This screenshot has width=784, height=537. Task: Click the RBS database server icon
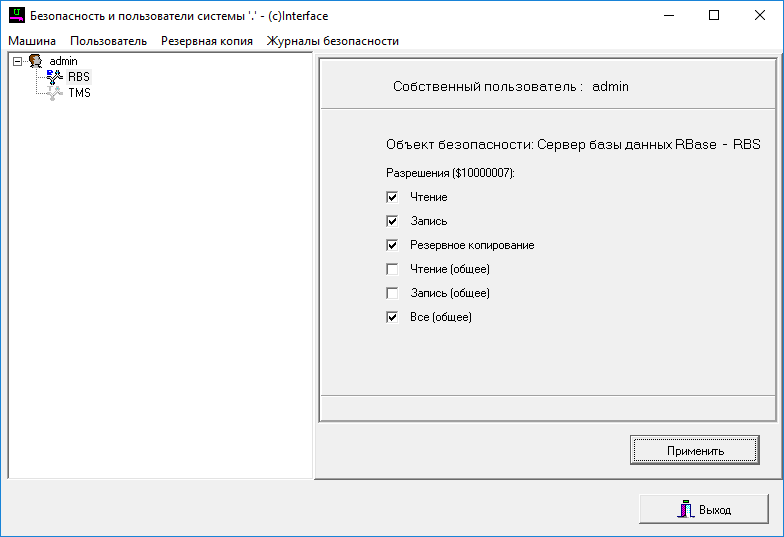point(54,77)
